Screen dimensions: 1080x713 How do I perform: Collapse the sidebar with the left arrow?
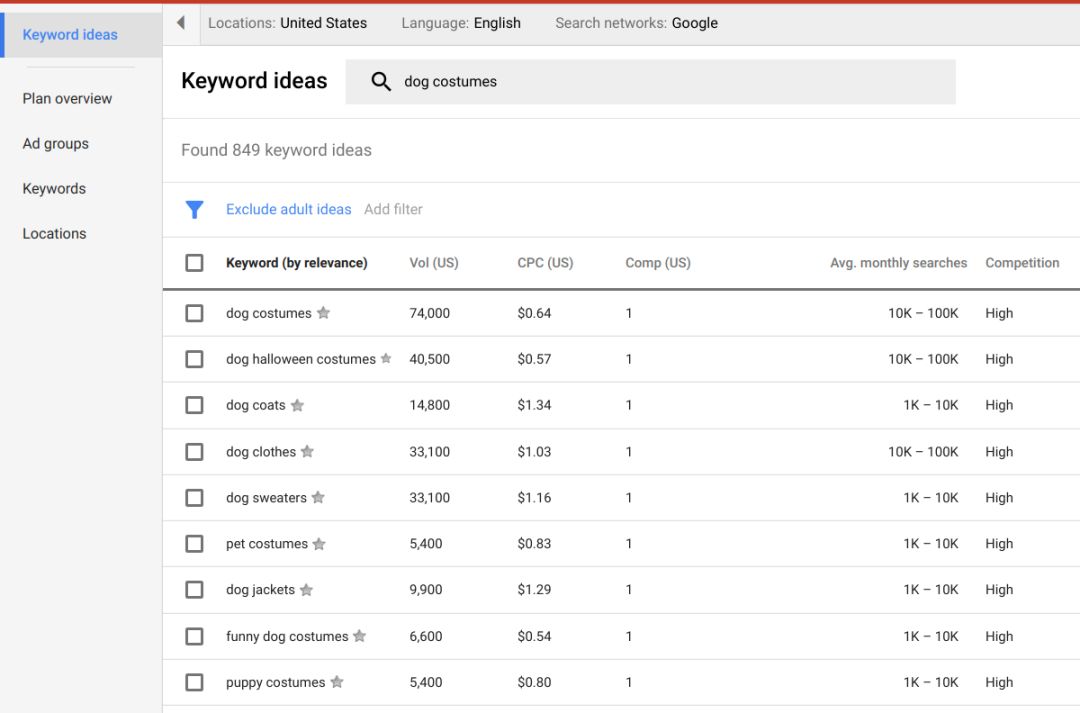click(181, 23)
